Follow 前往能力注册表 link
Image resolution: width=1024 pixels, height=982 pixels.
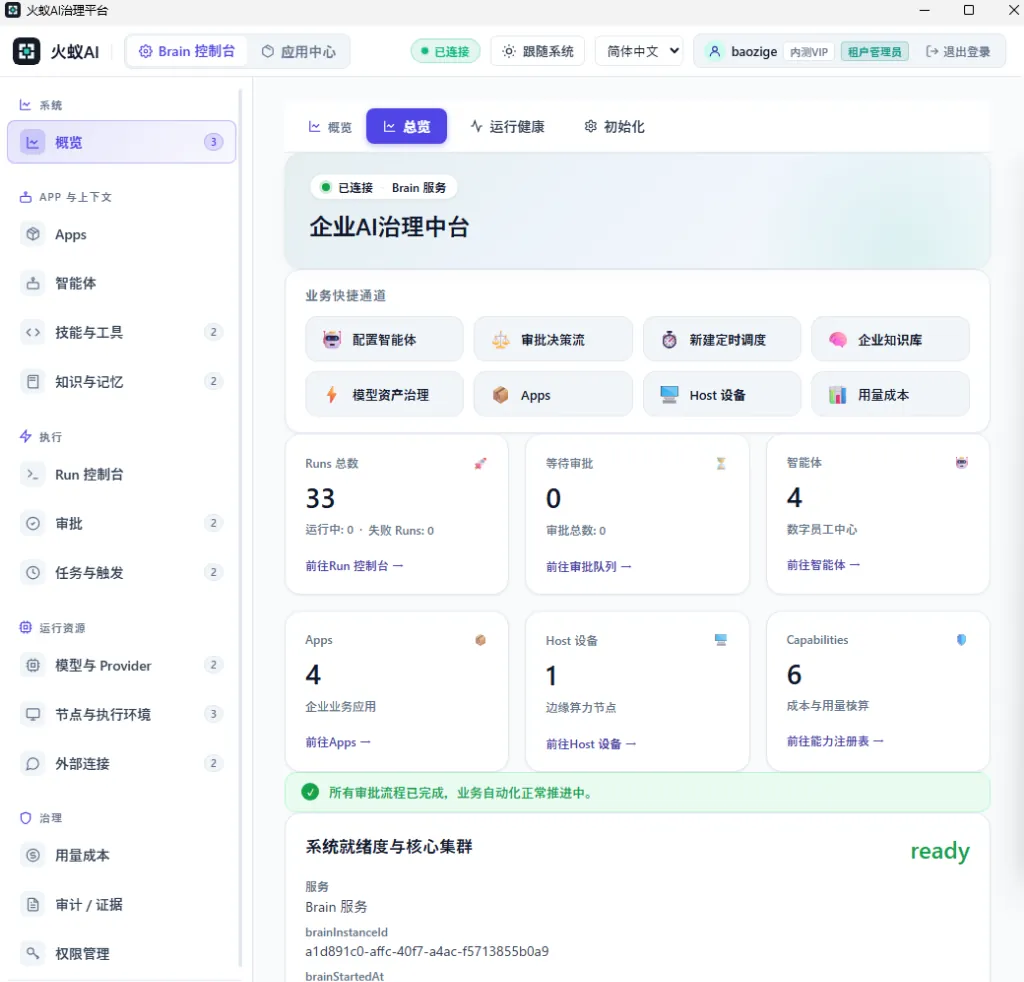pyautogui.click(x=835, y=741)
